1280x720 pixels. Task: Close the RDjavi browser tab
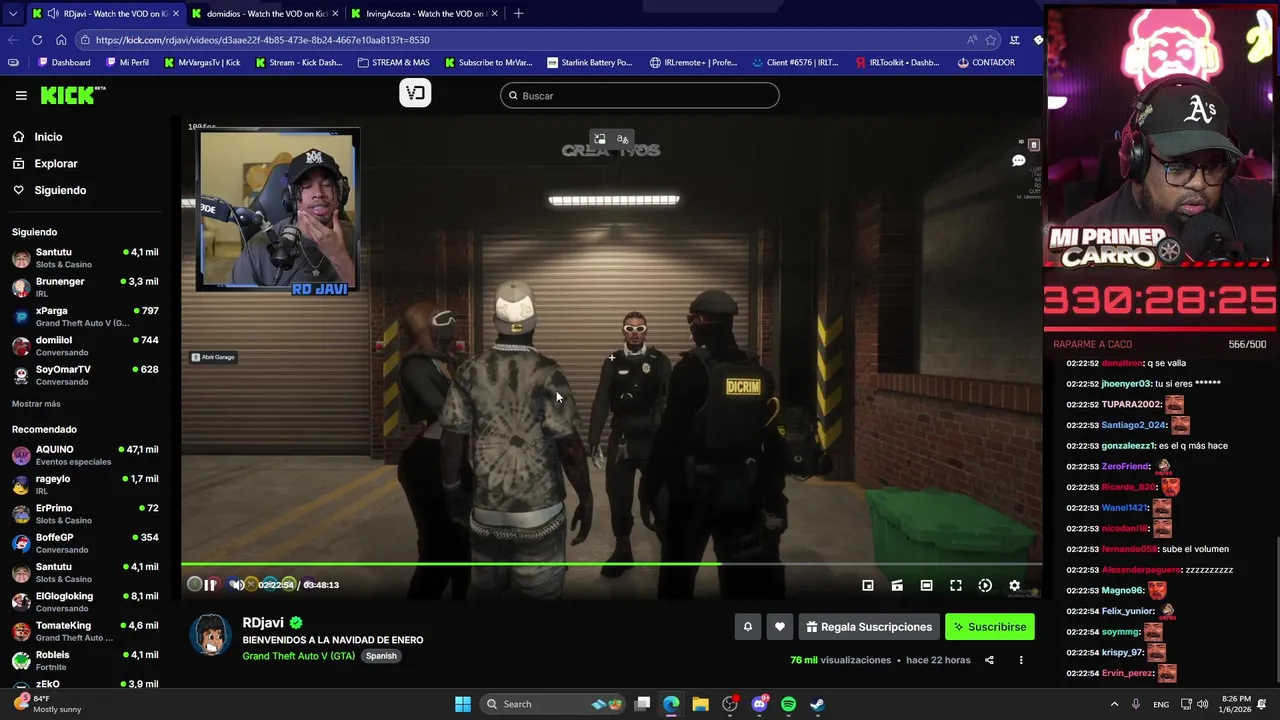[x=176, y=14]
